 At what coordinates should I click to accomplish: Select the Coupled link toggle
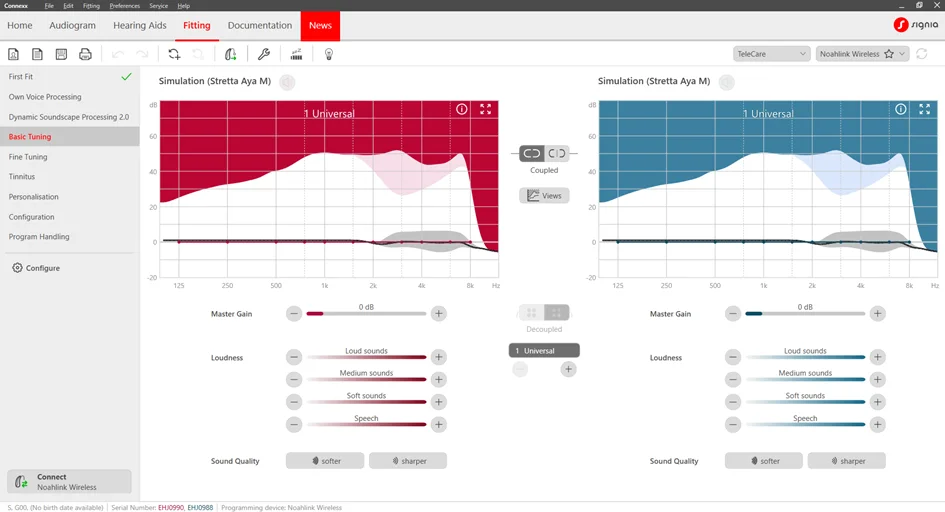tap(532, 154)
